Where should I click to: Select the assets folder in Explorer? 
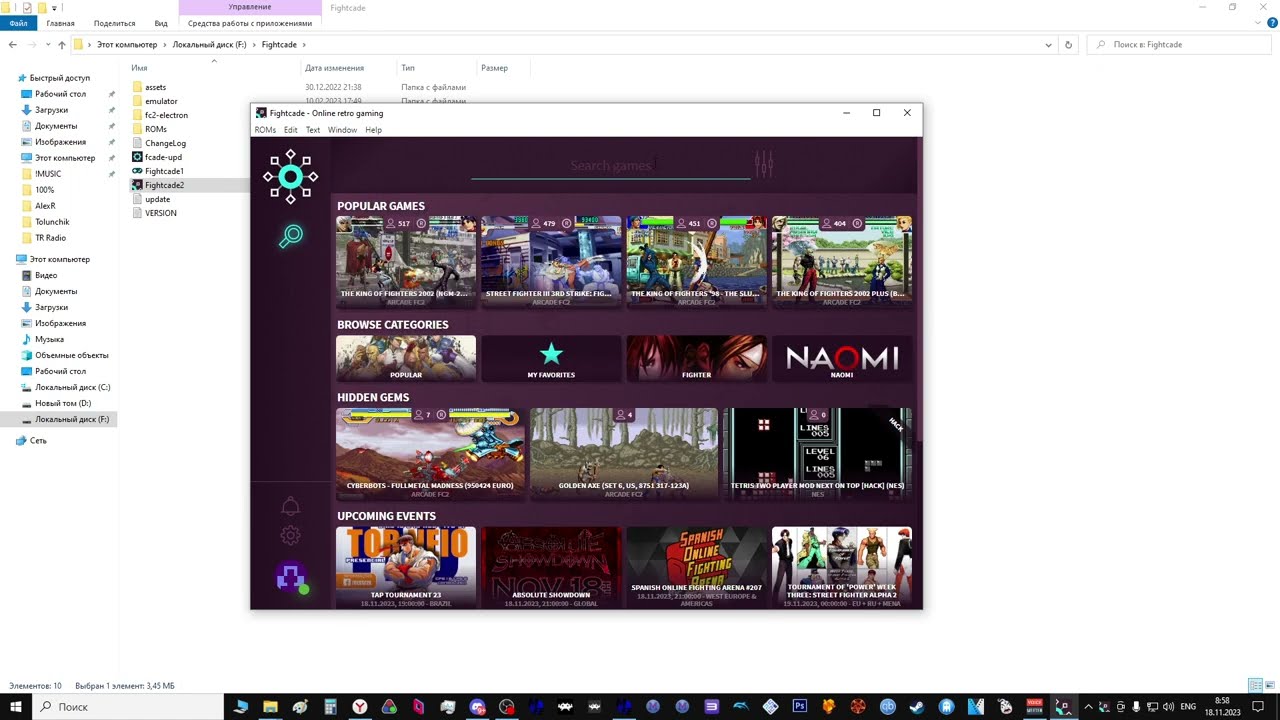[155, 87]
